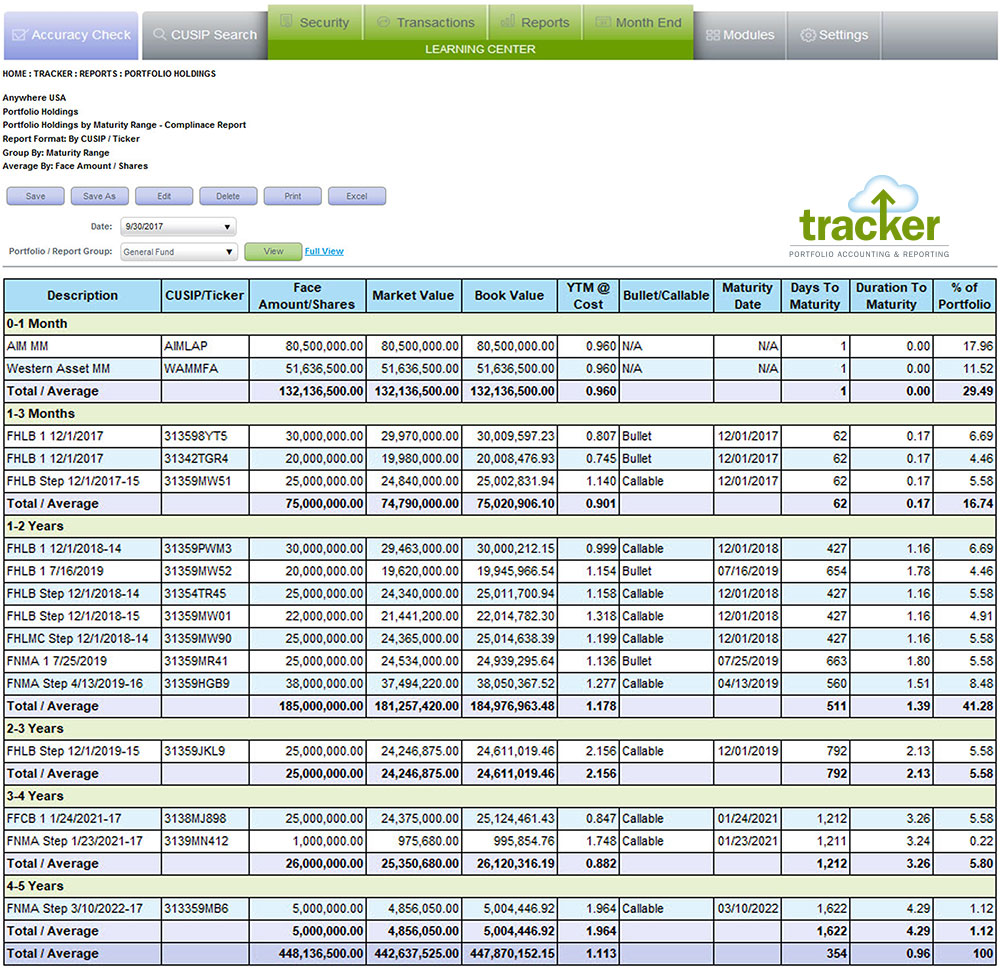Click the Settings gear icon

point(808,35)
